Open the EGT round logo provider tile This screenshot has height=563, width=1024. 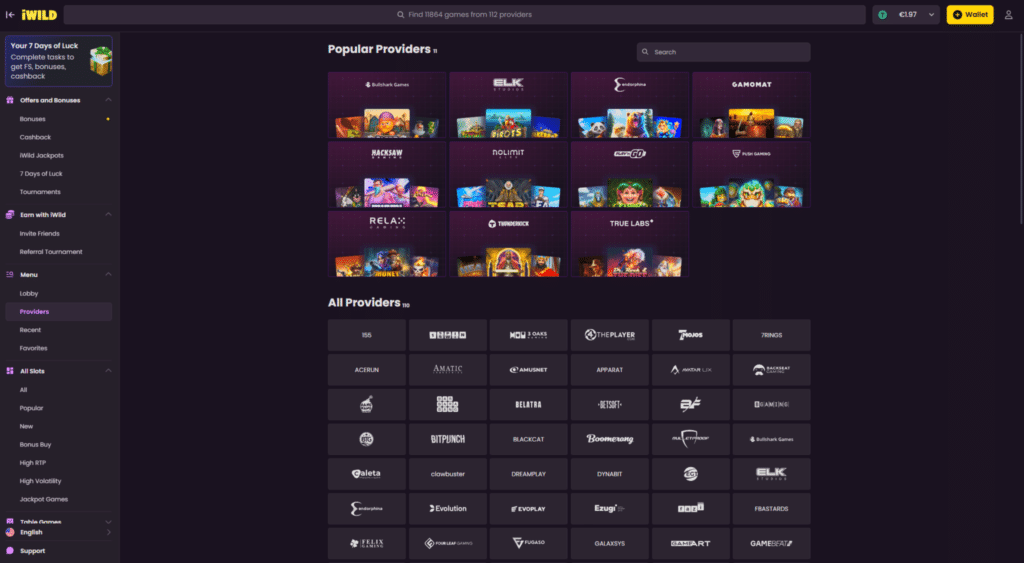click(x=690, y=474)
